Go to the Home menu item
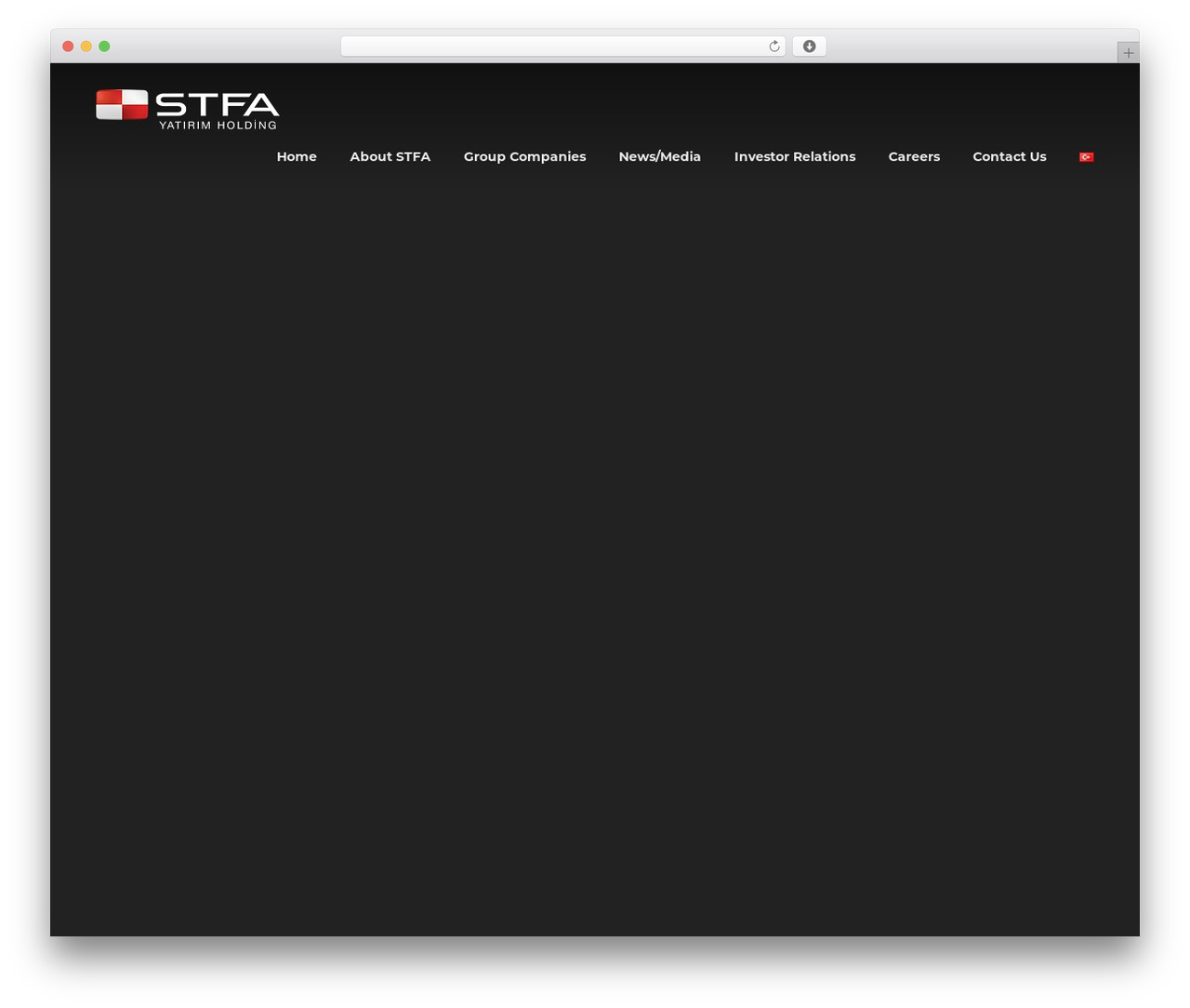Viewport: 1190px width, 1008px height. coord(297,157)
